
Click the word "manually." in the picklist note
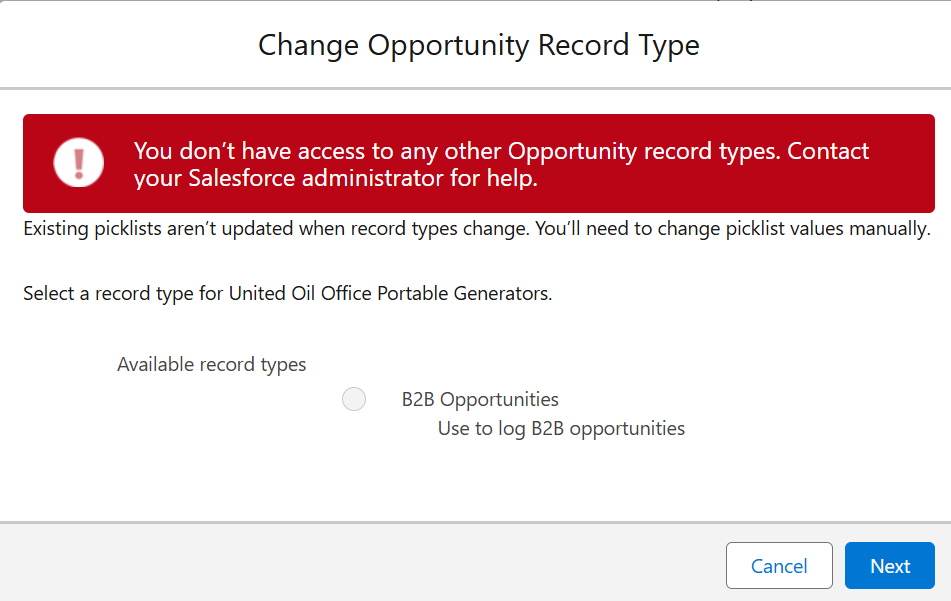click(890, 229)
